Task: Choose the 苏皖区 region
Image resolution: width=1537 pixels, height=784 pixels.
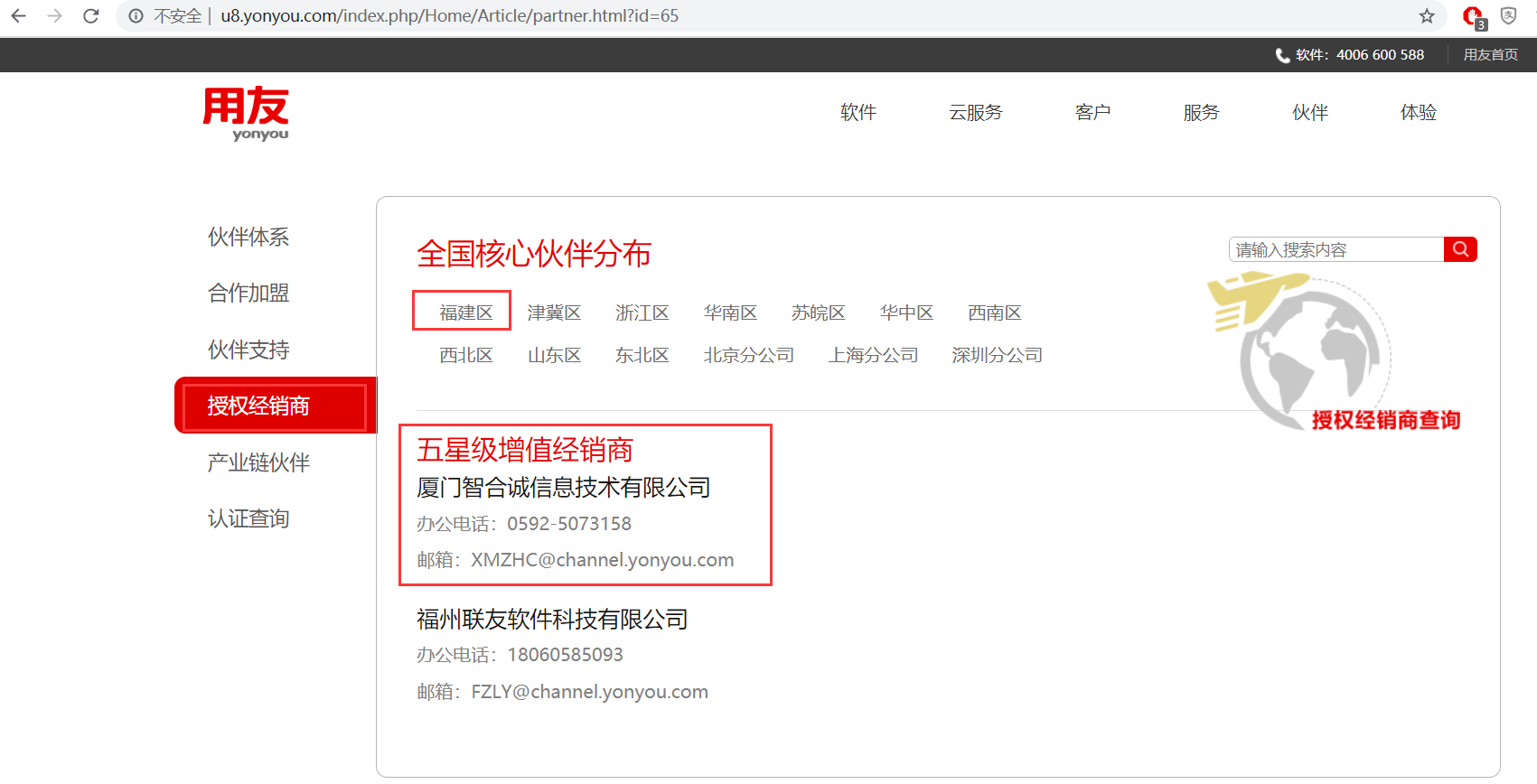Action: click(819, 313)
